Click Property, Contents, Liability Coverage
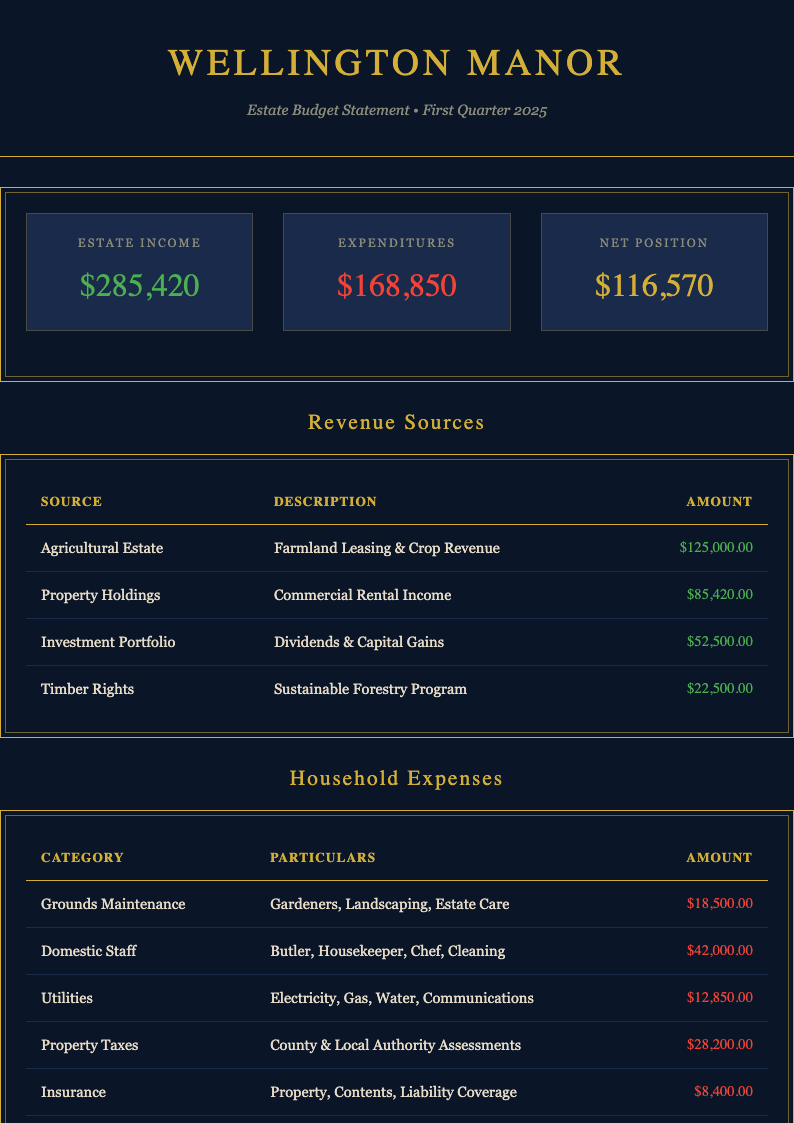The image size is (794, 1123). (x=393, y=1092)
